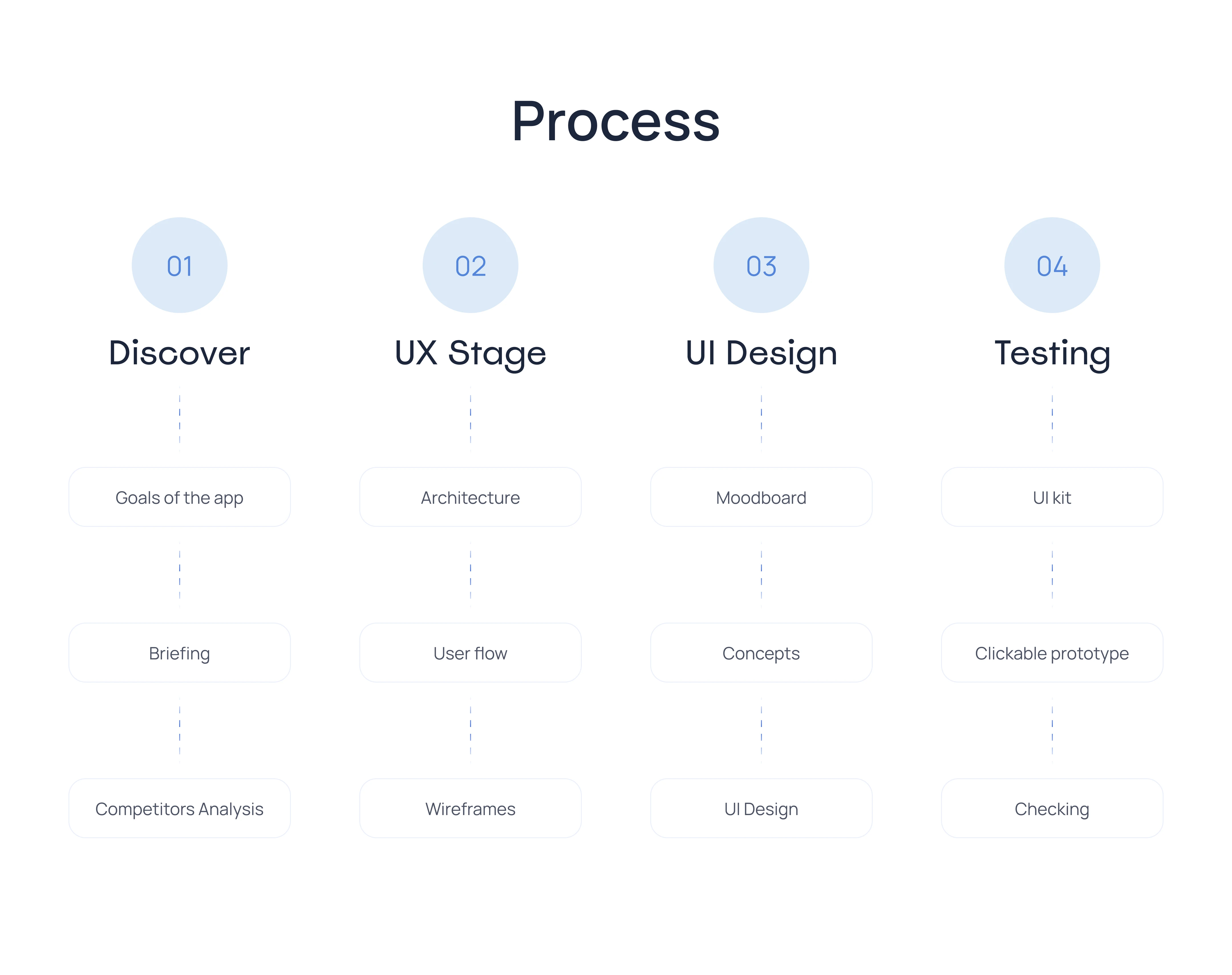
Task: Click the Moodboard box
Action: (x=760, y=497)
